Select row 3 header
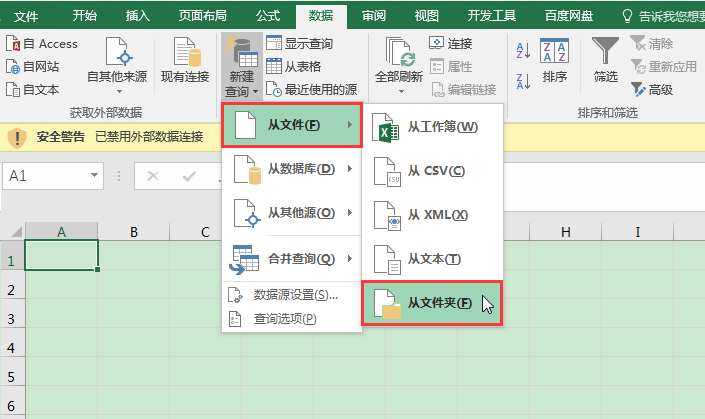This screenshot has width=705, height=419. coord(12,313)
